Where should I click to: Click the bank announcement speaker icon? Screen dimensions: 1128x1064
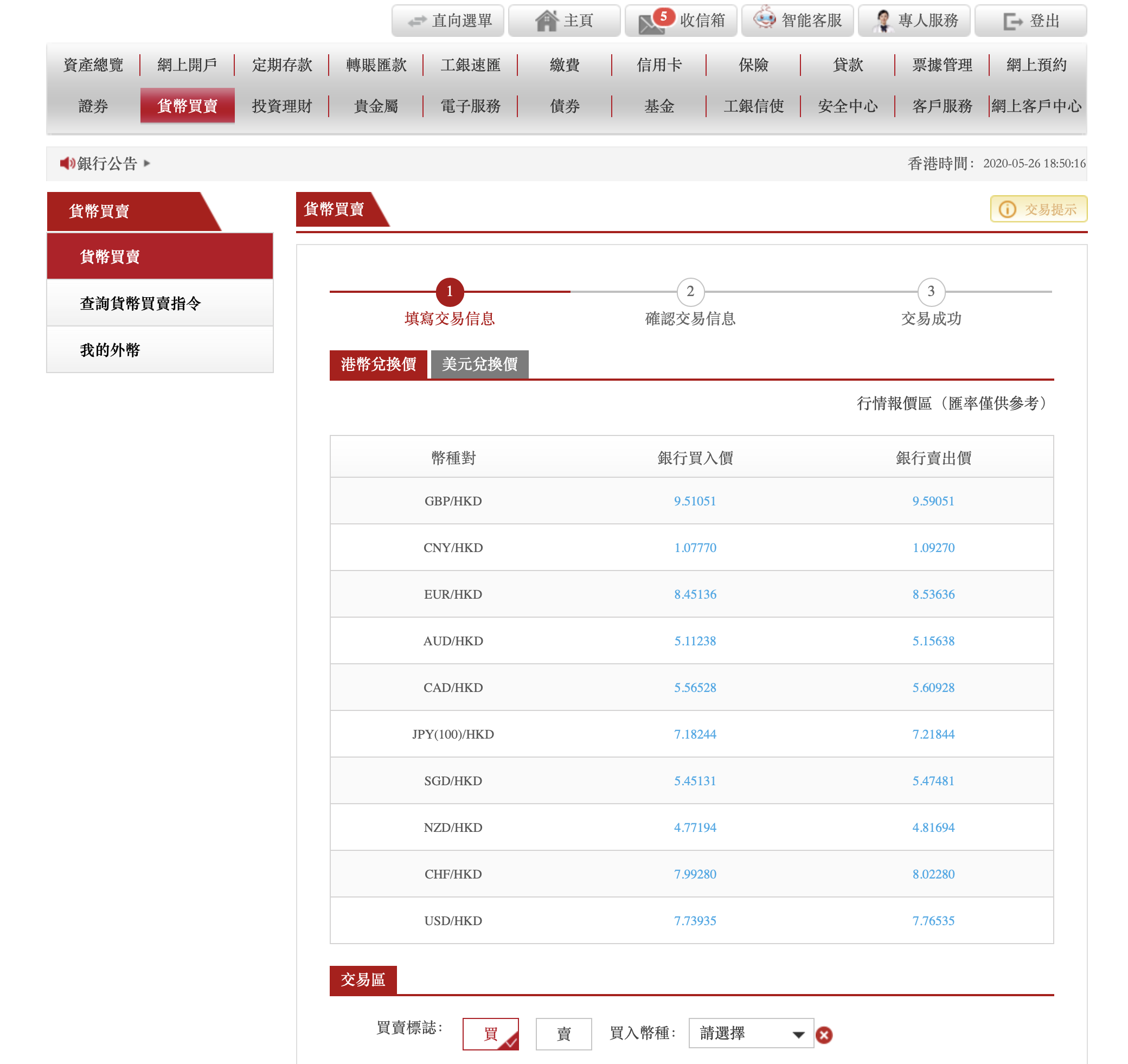point(67,163)
